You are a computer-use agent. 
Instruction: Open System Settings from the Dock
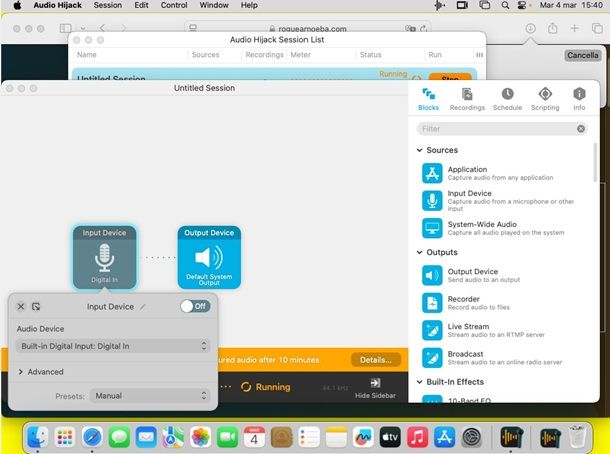pos(472,437)
